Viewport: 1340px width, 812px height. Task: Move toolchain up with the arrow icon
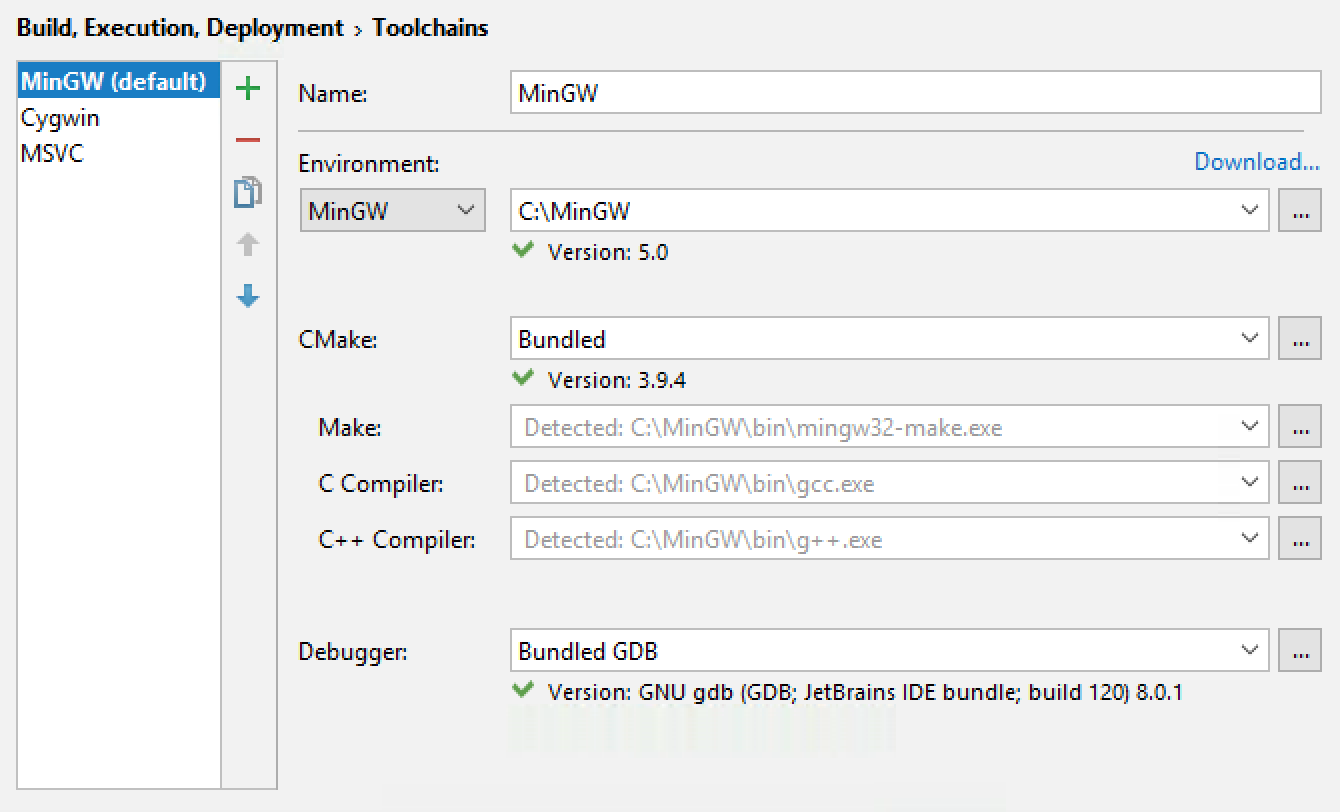point(248,244)
